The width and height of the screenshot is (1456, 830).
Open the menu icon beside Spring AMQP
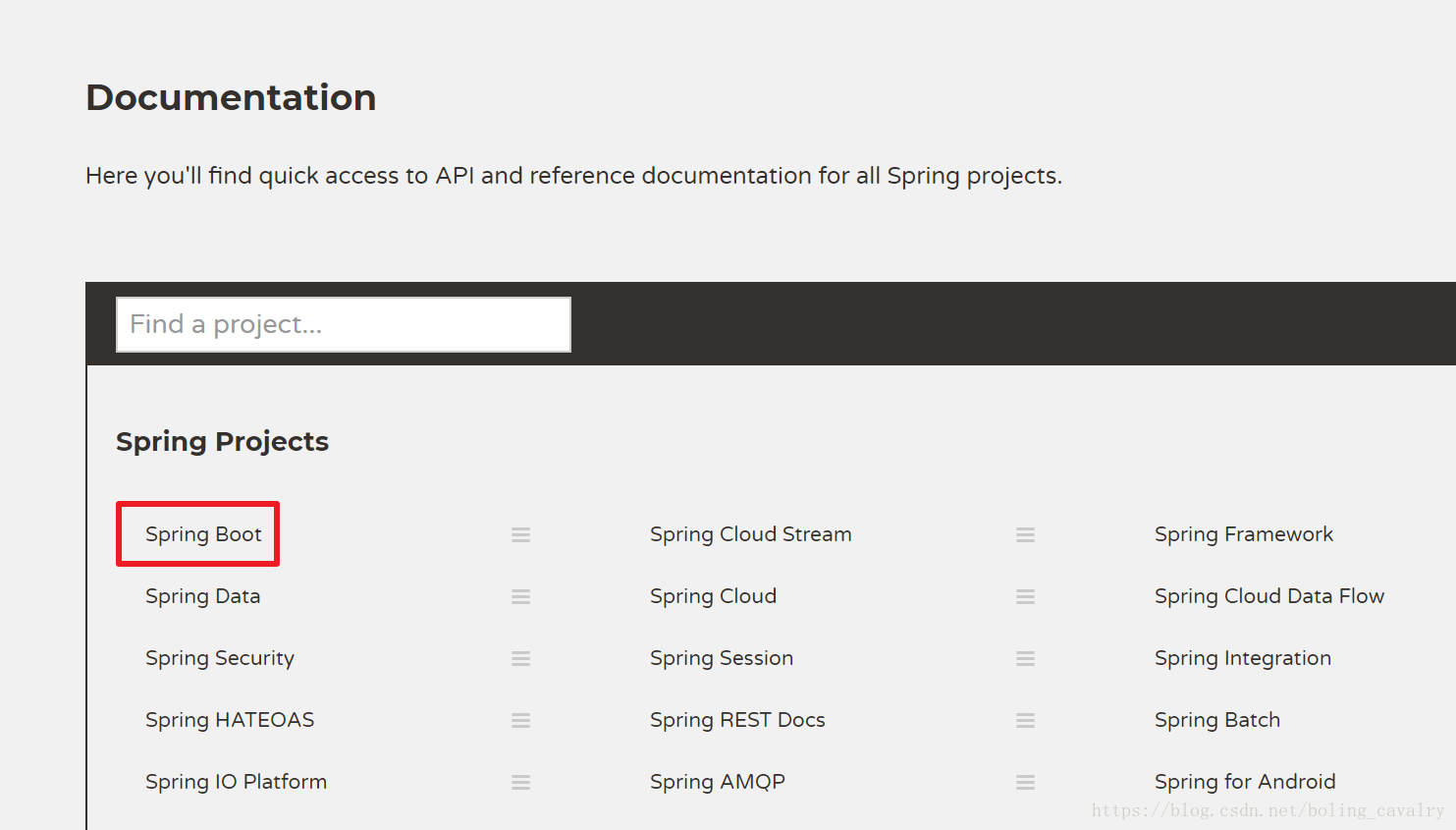[1025, 783]
